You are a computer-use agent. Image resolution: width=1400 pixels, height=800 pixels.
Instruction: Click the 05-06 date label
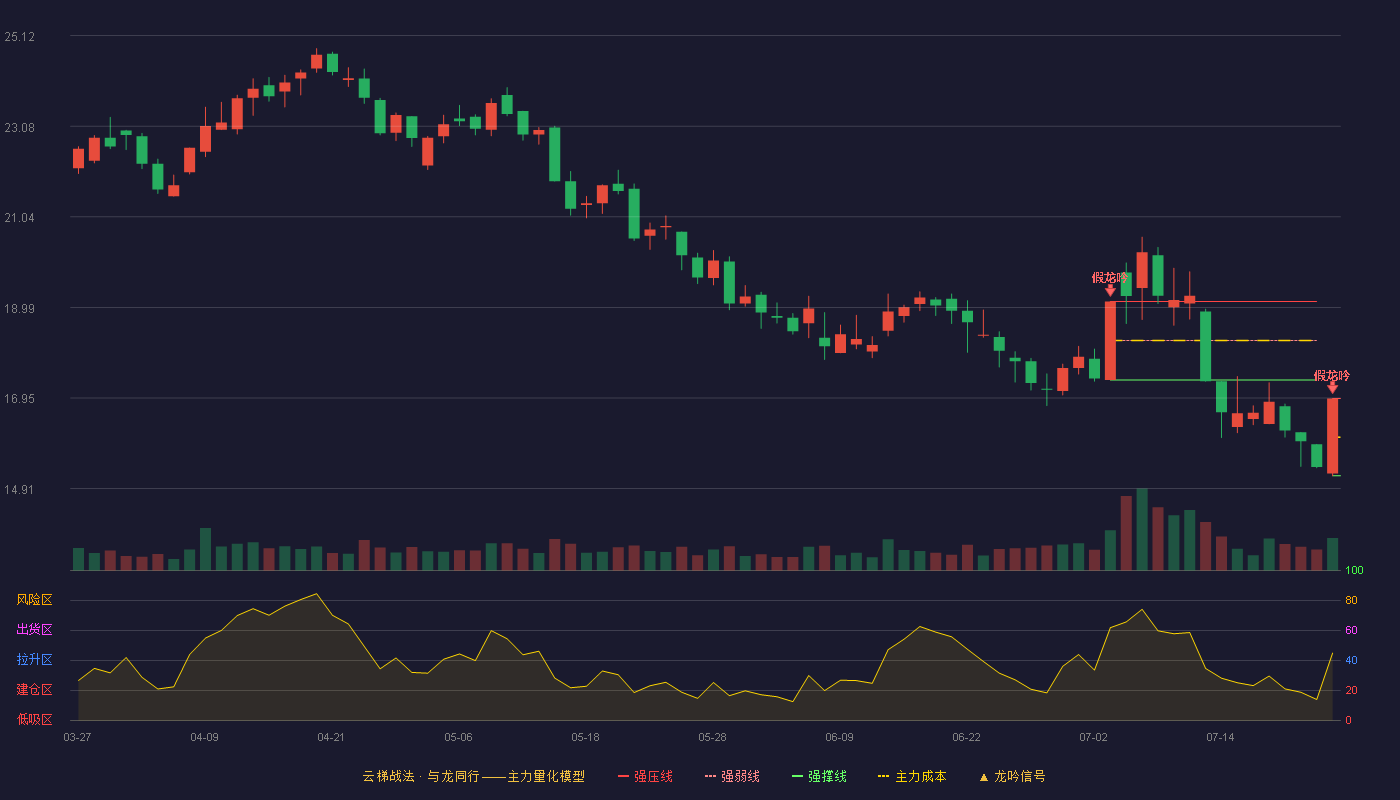[x=458, y=737]
